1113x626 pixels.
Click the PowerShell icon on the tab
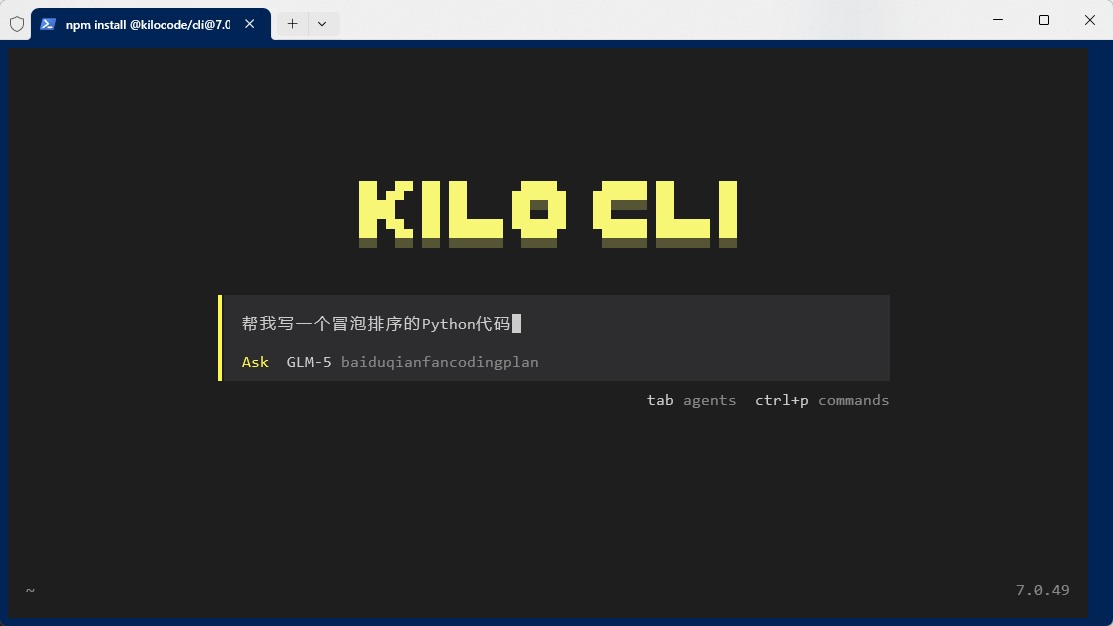tap(47, 23)
